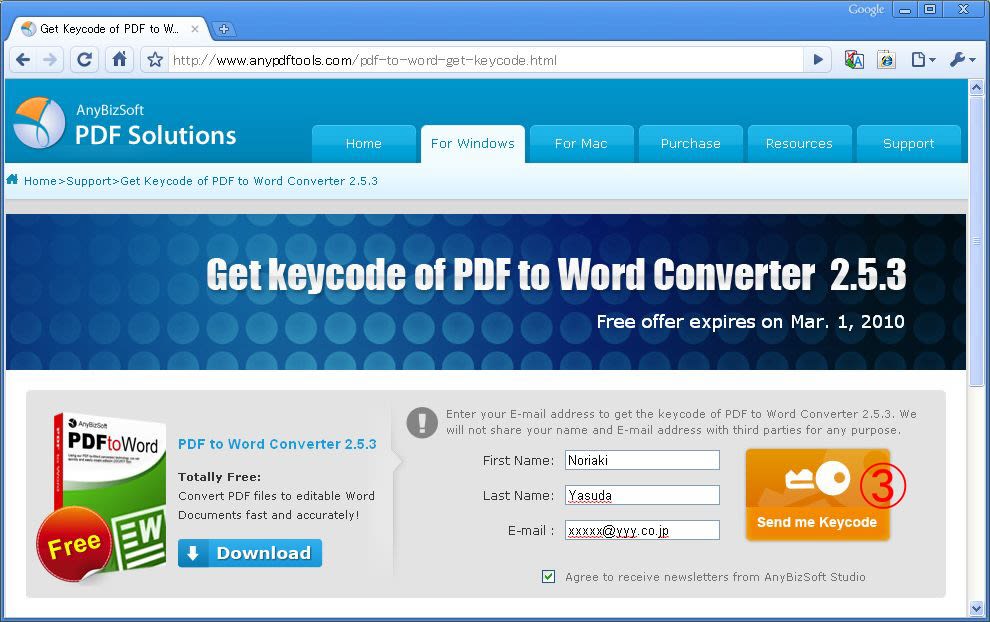Open the page menu dropdown
The image size is (990, 622).
coord(924,60)
